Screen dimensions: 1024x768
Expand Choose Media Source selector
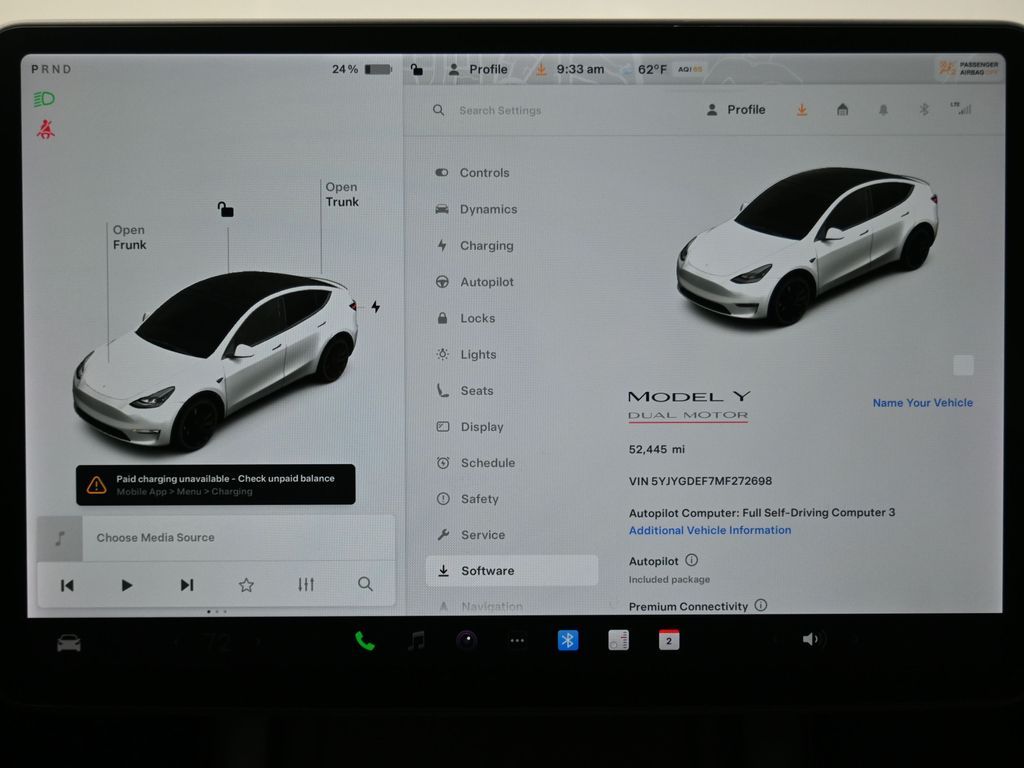[x=155, y=538]
